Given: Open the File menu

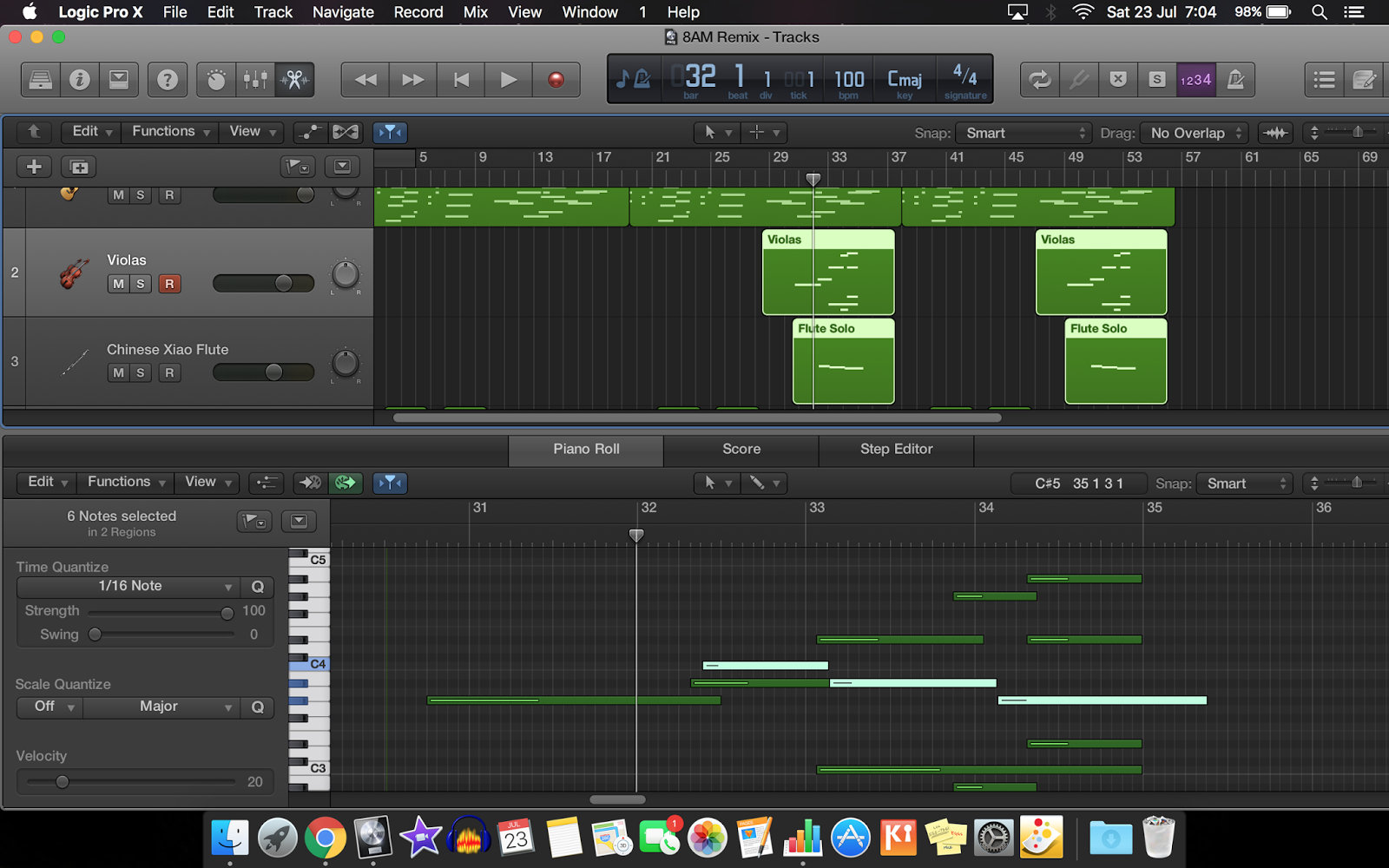Looking at the screenshot, I should 174,12.
